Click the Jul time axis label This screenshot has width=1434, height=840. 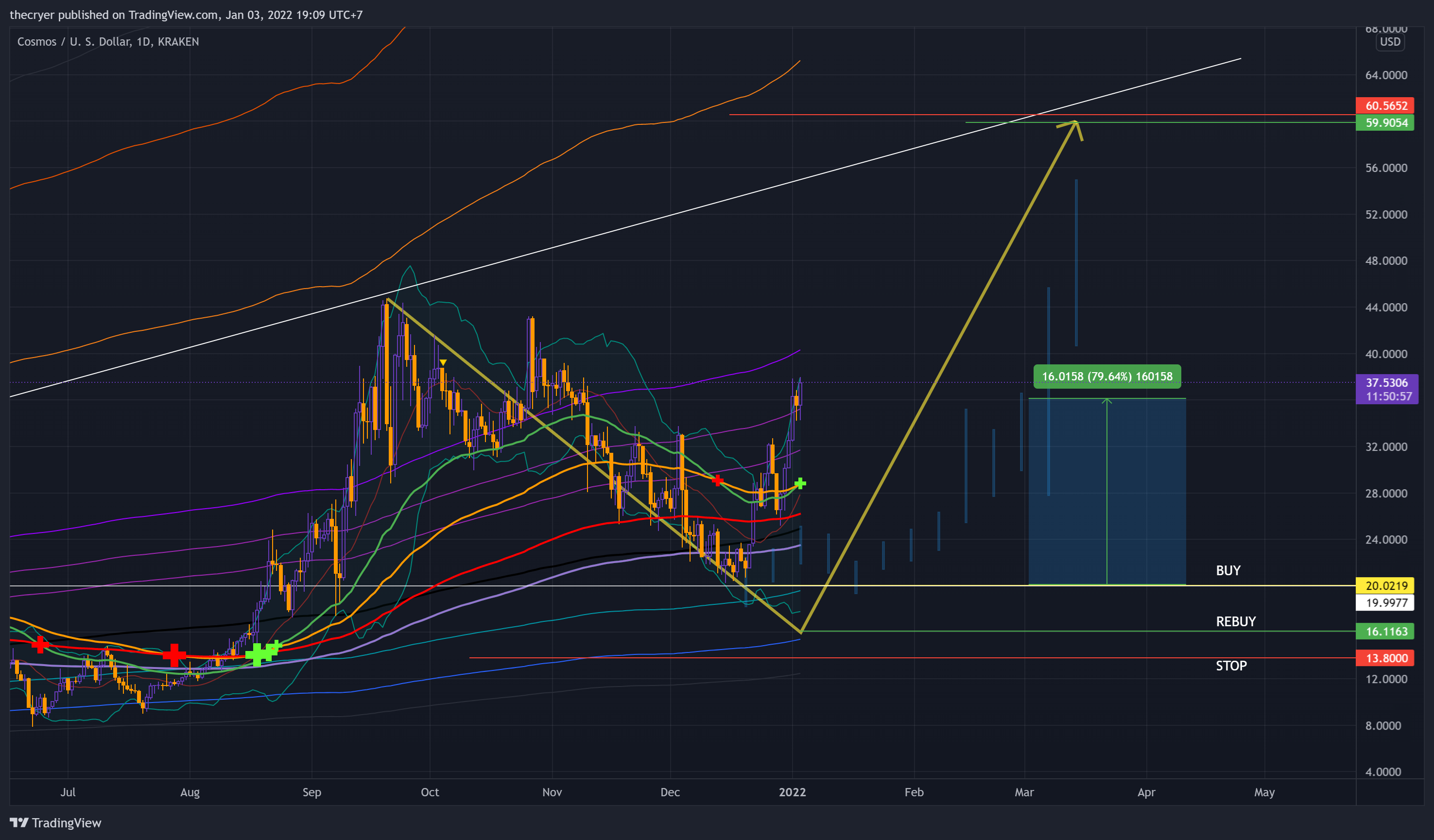tap(68, 791)
